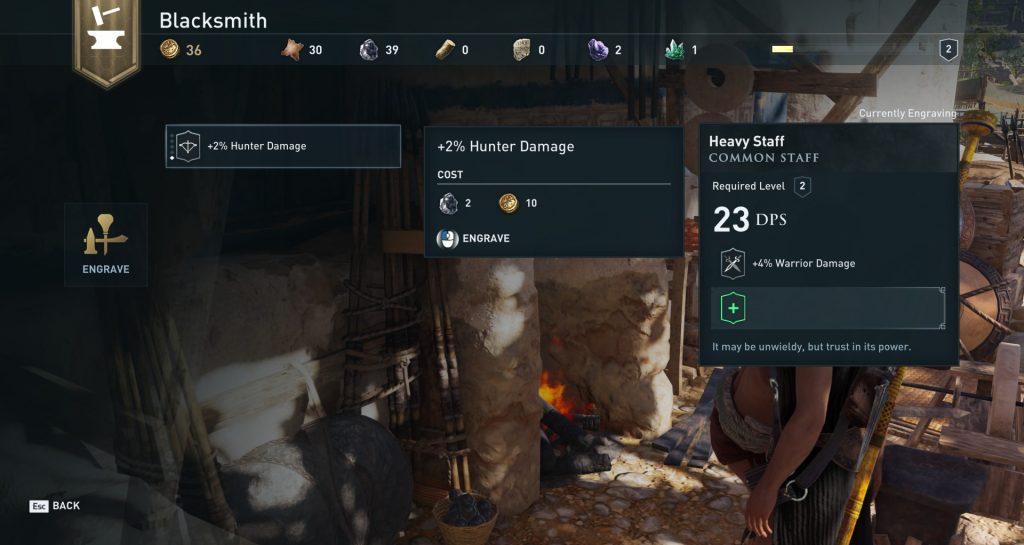The height and width of the screenshot is (545, 1024).
Task: Click the Warrior Damage crossed swords icon
Action: pyautogui.click(x=733, y=264)
